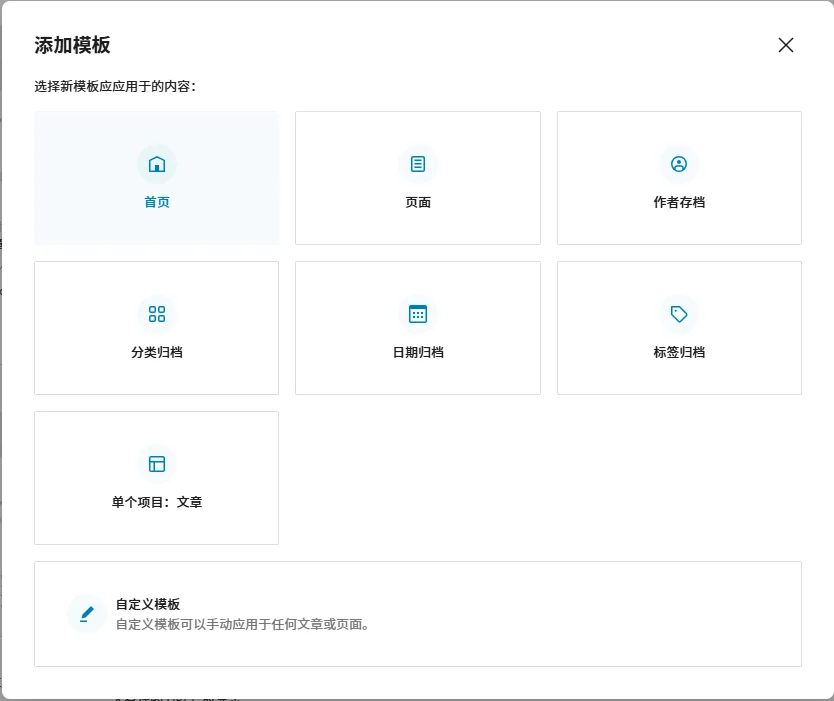The image size is (834, 701).
Task: Click the 选择新模板应用于的内容 instruction text
Action: (x=115, y=86)
